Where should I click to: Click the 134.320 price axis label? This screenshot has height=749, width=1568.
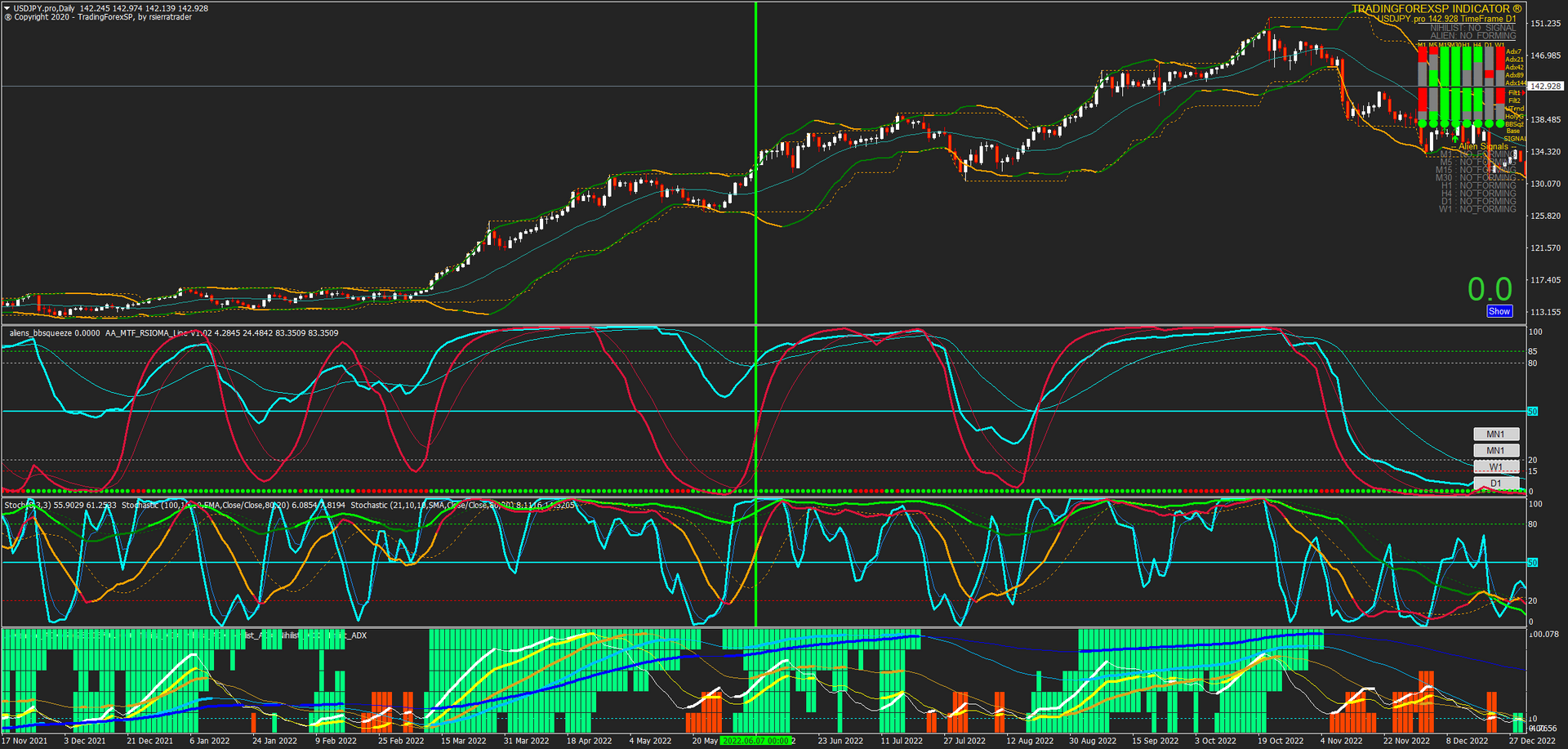point(1545,152)
